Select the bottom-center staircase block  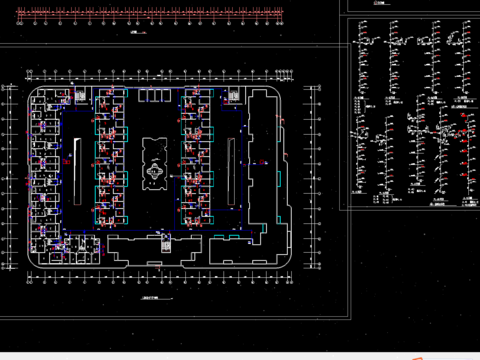coord(166,243)
